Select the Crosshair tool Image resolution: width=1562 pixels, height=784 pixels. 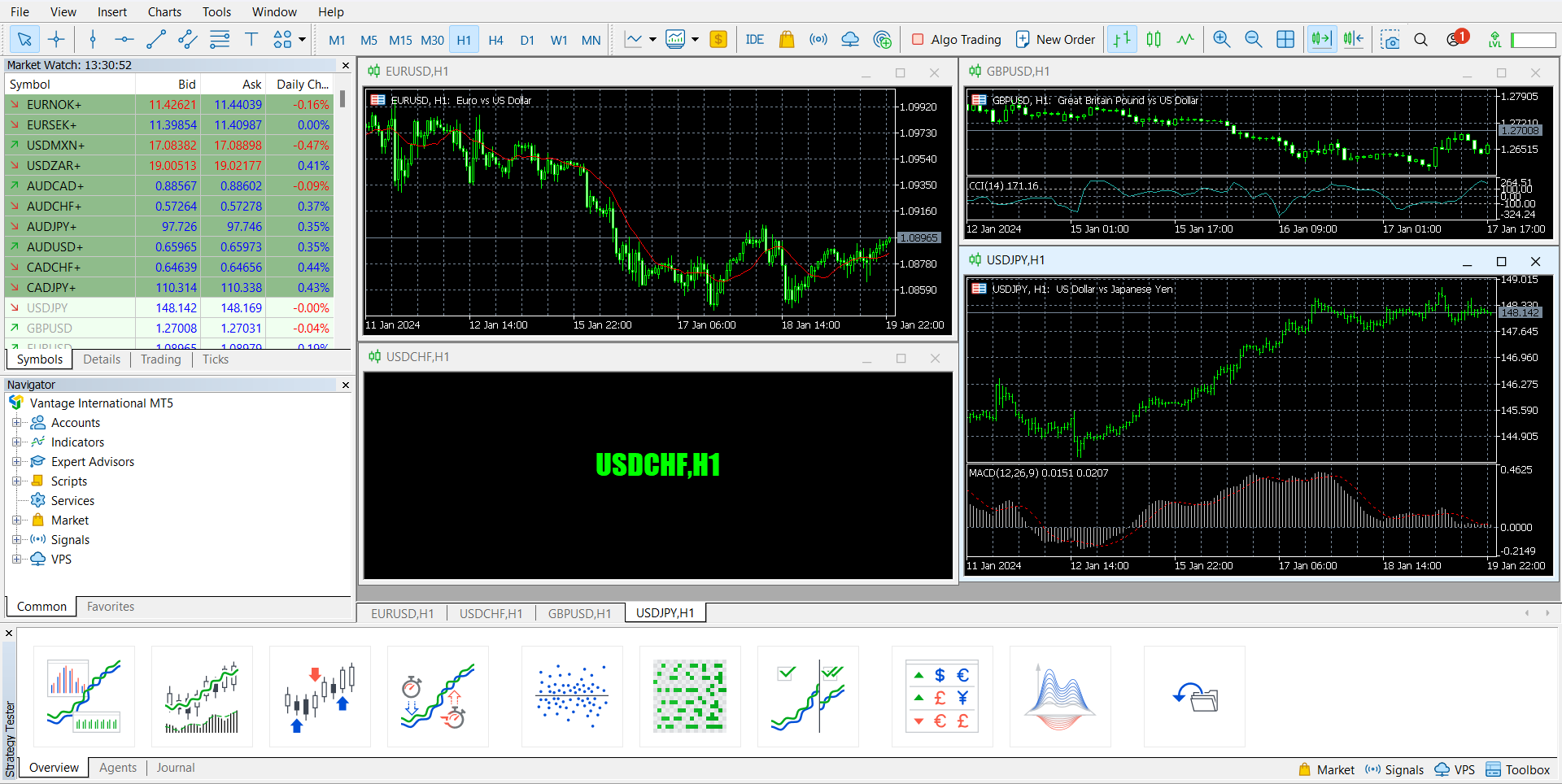(x=56, y=39)
